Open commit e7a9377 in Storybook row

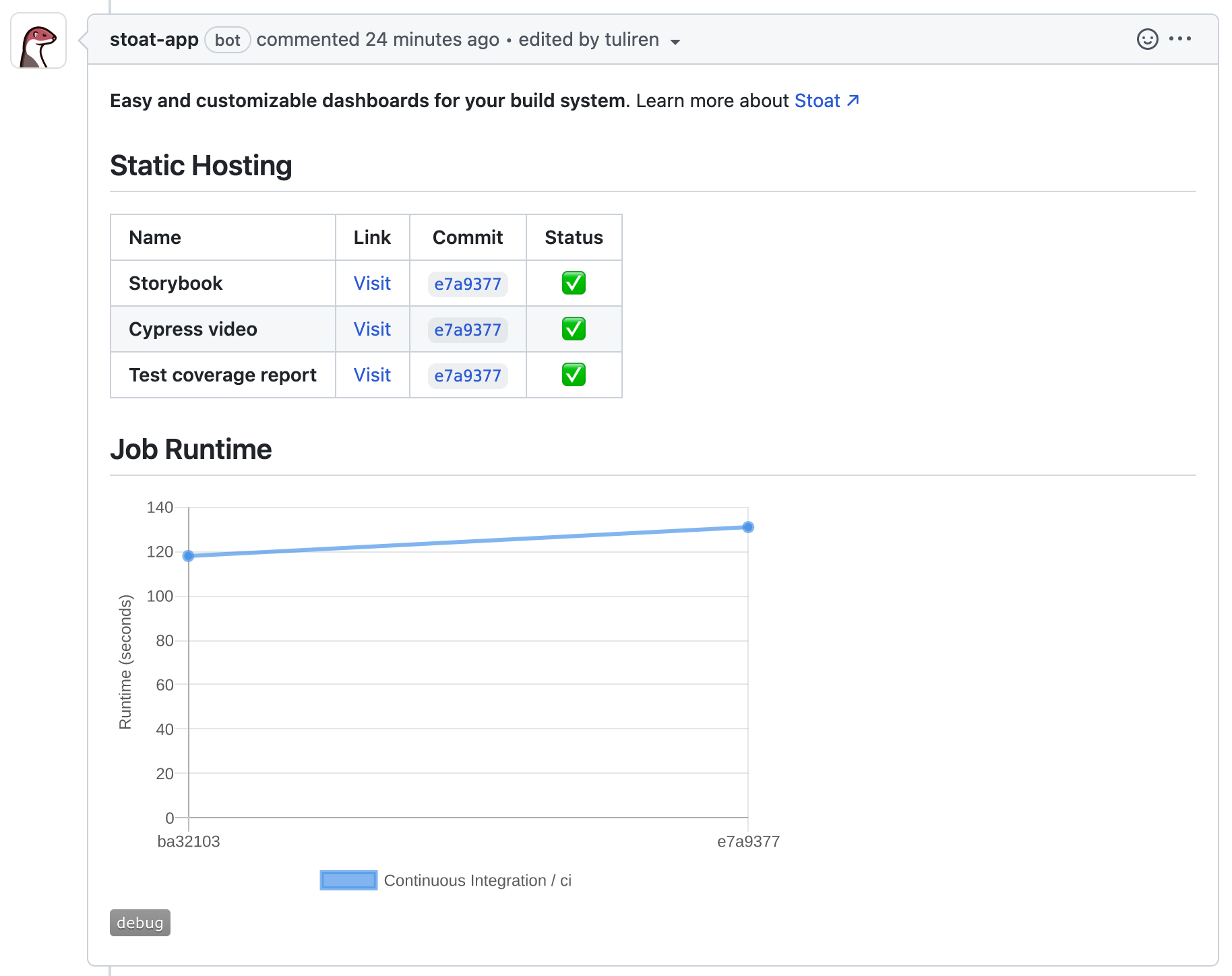tap(468, 284)
